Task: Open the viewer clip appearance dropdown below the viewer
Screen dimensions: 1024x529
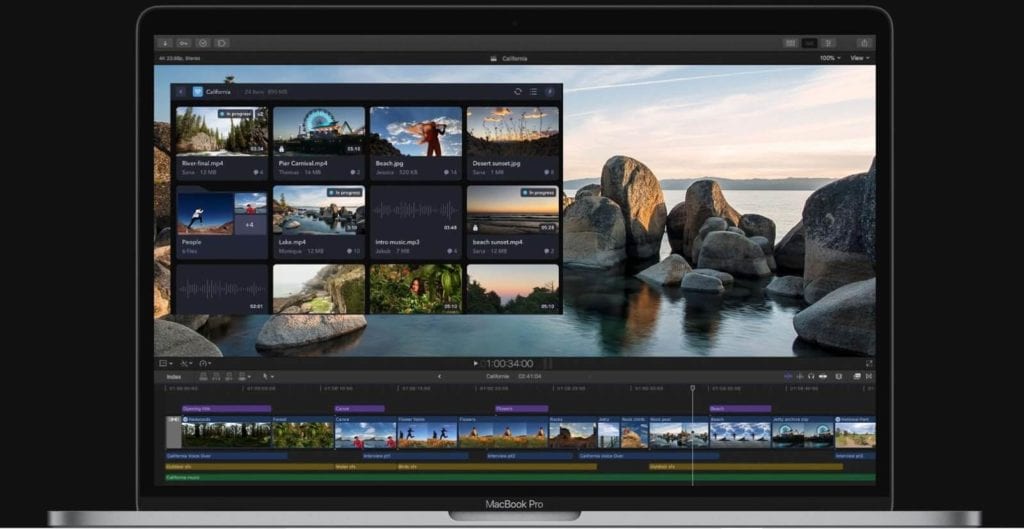Action: 166,363
